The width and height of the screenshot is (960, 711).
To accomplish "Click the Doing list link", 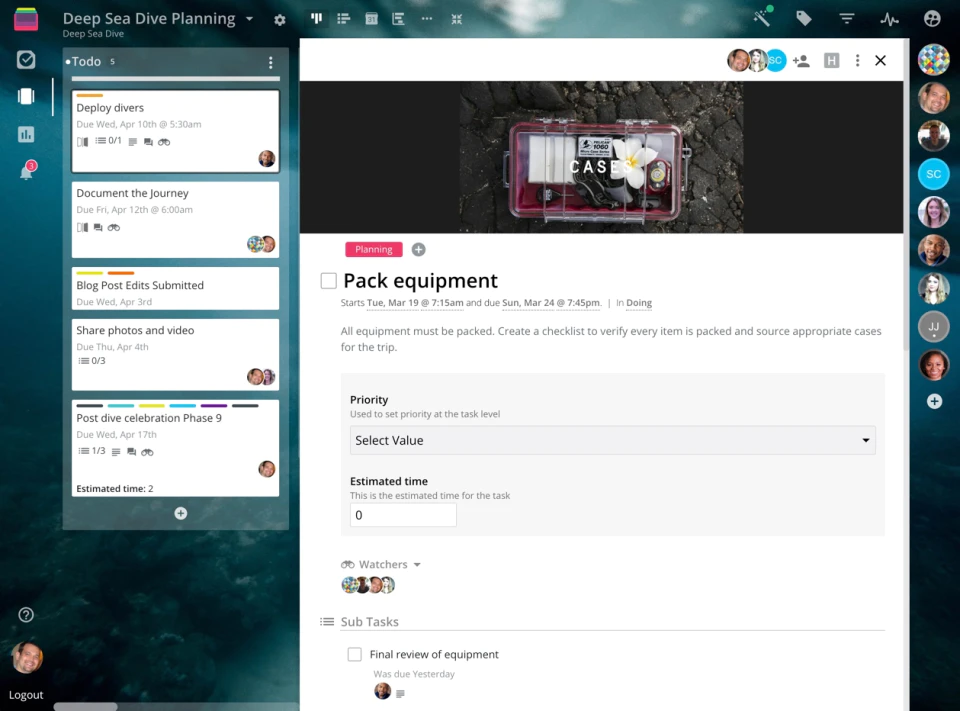I will [639, 303].
